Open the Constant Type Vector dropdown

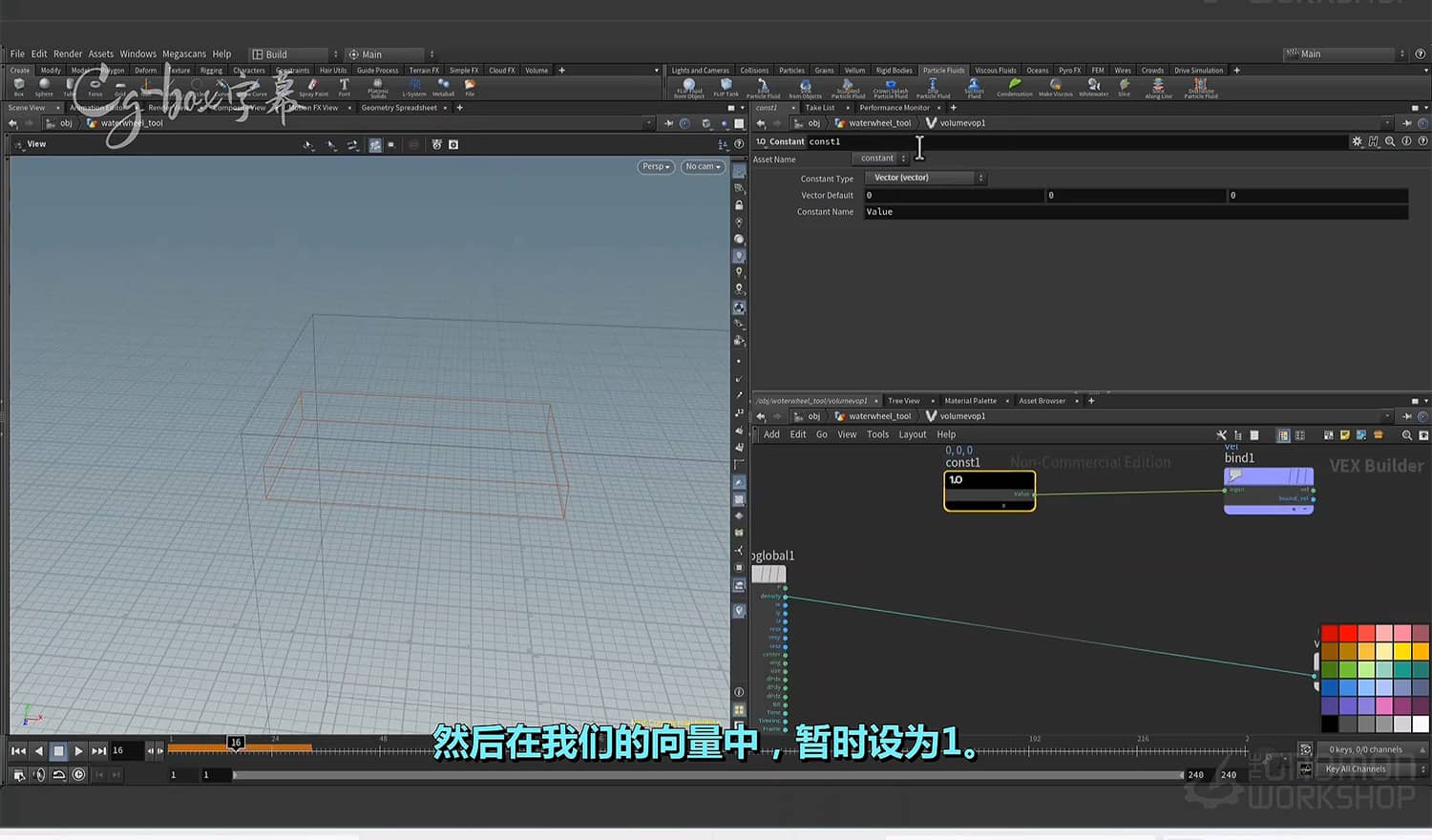point(924,178)
